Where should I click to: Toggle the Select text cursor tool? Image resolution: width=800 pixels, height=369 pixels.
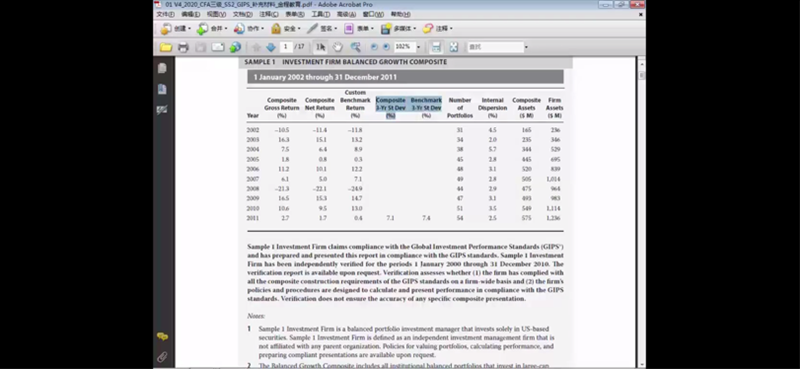tap(320, 47)
